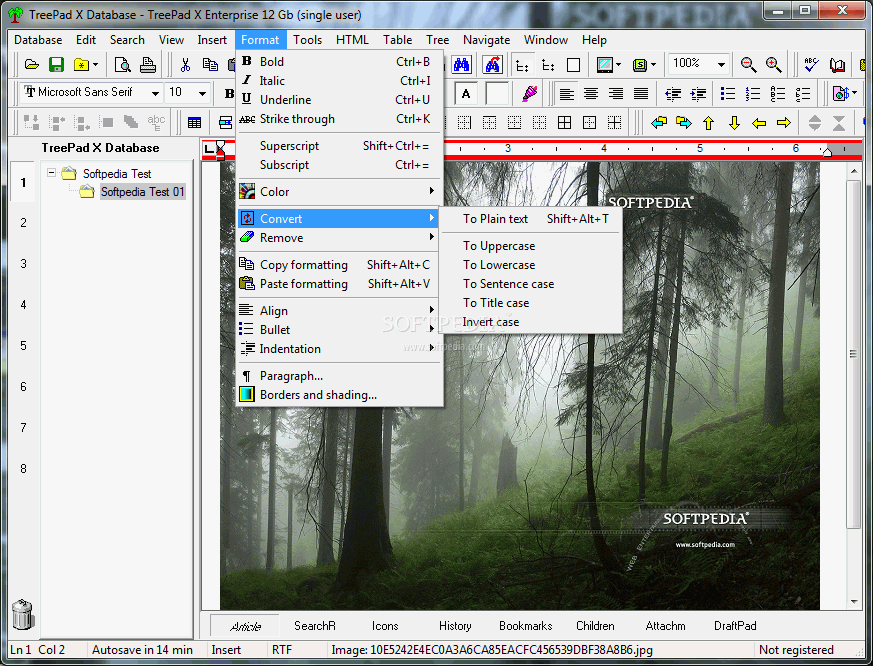This screenshot has height=666, width=873.
Task: Open the thesaurus book icon
Action: 837,65
